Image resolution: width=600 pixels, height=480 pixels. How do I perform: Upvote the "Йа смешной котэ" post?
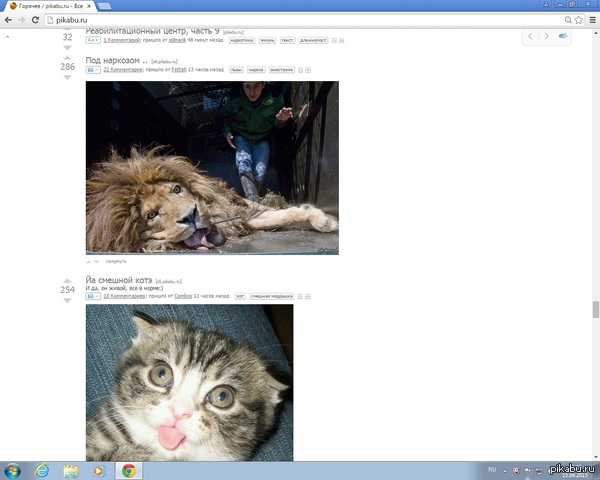tap(68, 280)
